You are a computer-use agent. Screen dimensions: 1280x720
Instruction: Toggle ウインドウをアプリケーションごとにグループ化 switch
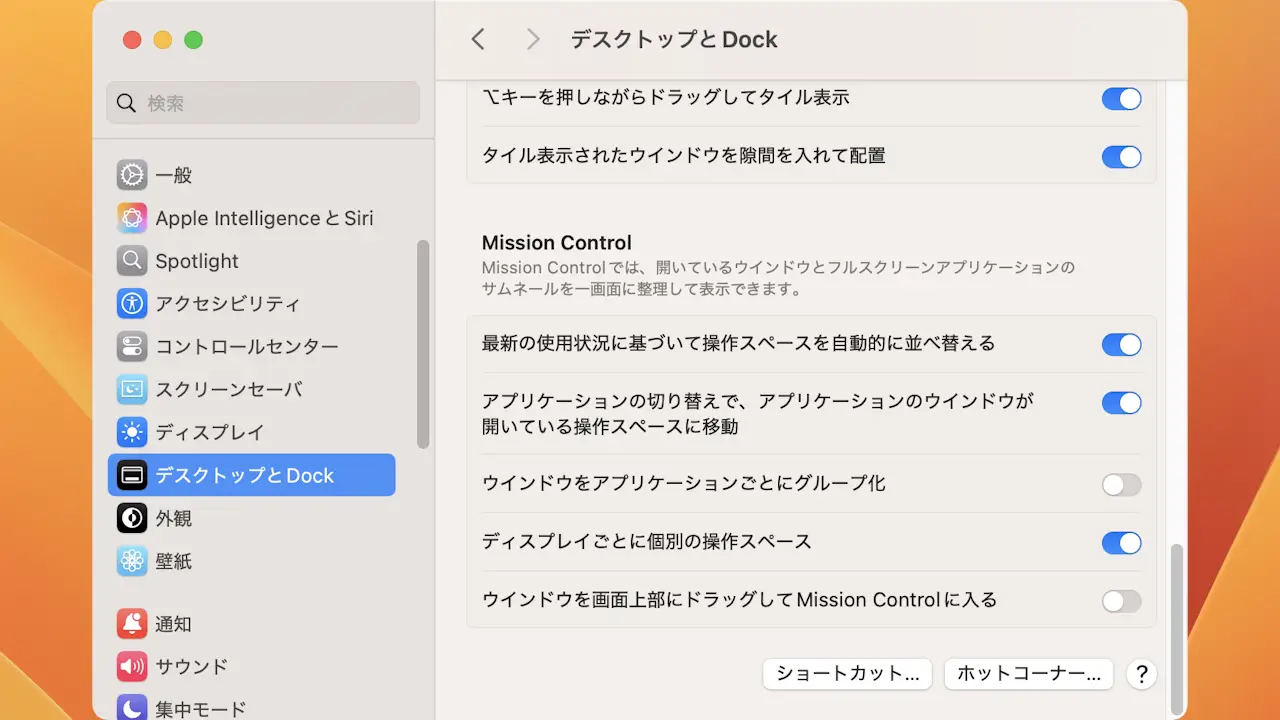[1121, 485]
